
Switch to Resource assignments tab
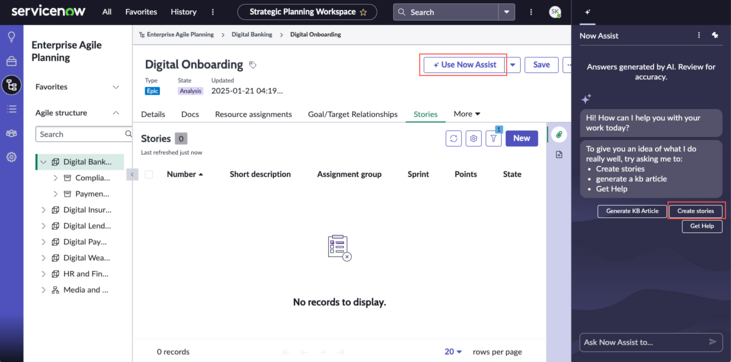point(253,114)
